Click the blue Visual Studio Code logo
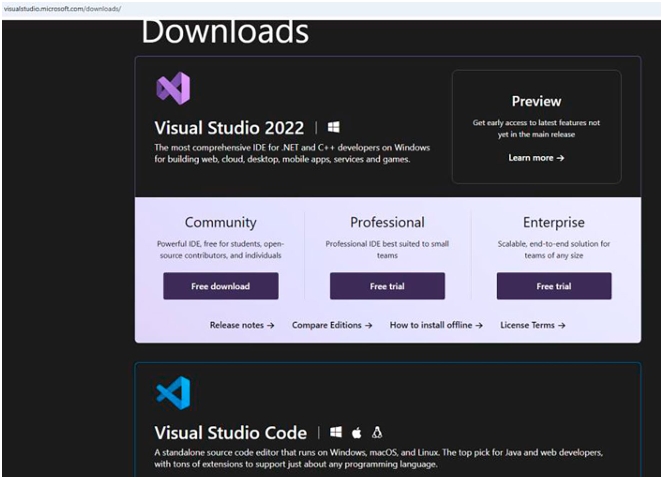The height and width of the screenshot is (478, 662). click(172, 393)
